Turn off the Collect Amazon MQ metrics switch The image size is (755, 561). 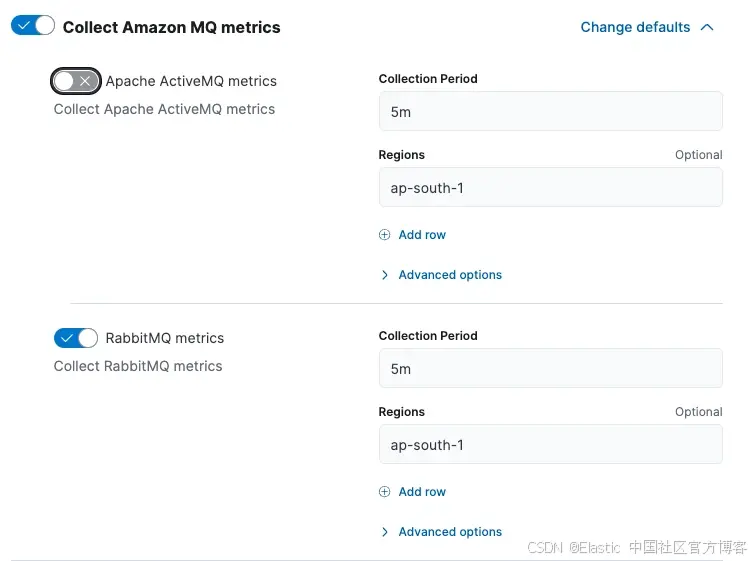click(33, 26)
